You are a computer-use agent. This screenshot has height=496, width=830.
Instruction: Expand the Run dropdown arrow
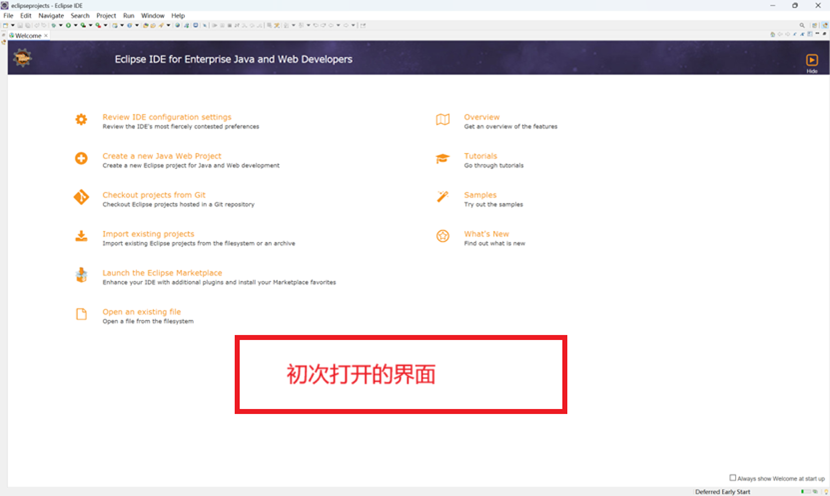[76, 25]
